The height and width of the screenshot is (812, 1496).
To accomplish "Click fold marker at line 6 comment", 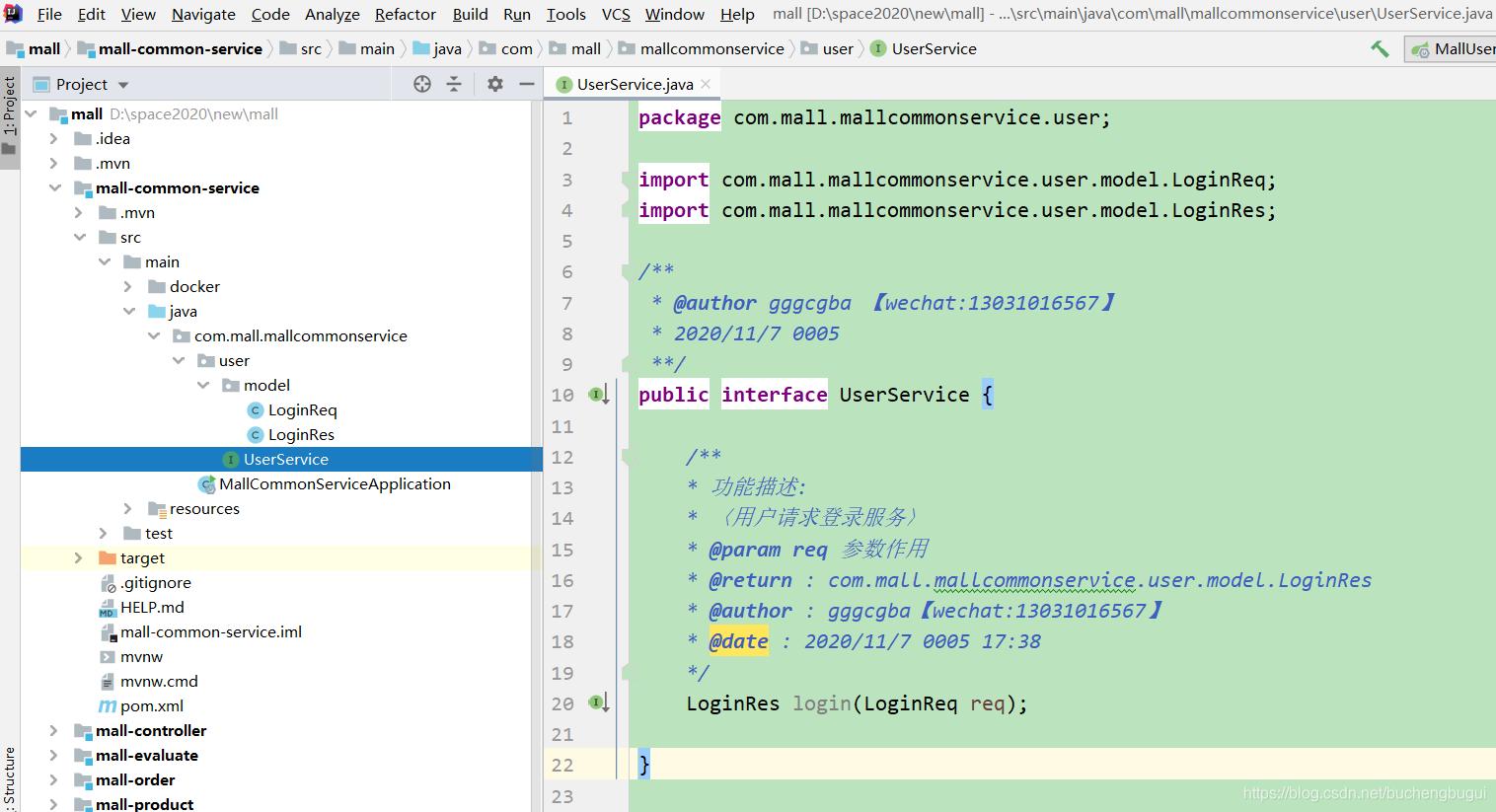I will click(626, 271).
